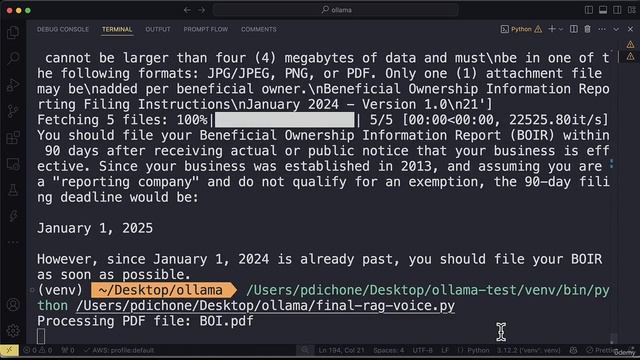Image resolution: width=640 pixels, height=360 pixels.
Task: Select interpreter 3.12.2 ('venv': venv)
Action: [529, 350]
